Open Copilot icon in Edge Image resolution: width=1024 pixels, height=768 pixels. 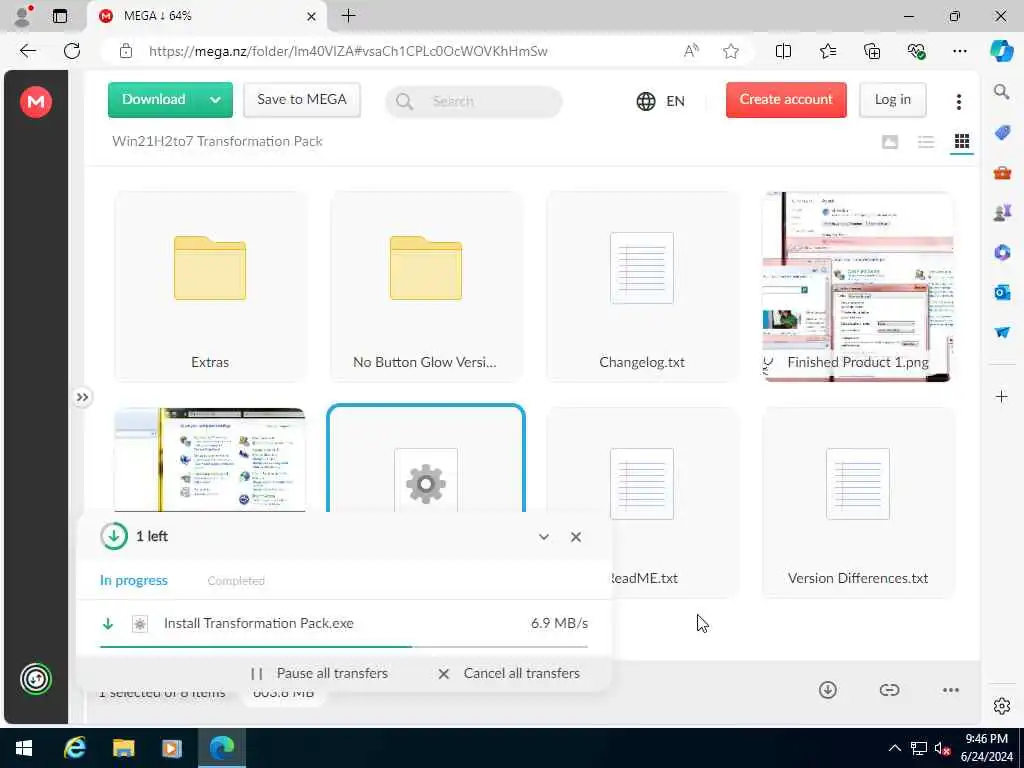[x=1001, y=51]
